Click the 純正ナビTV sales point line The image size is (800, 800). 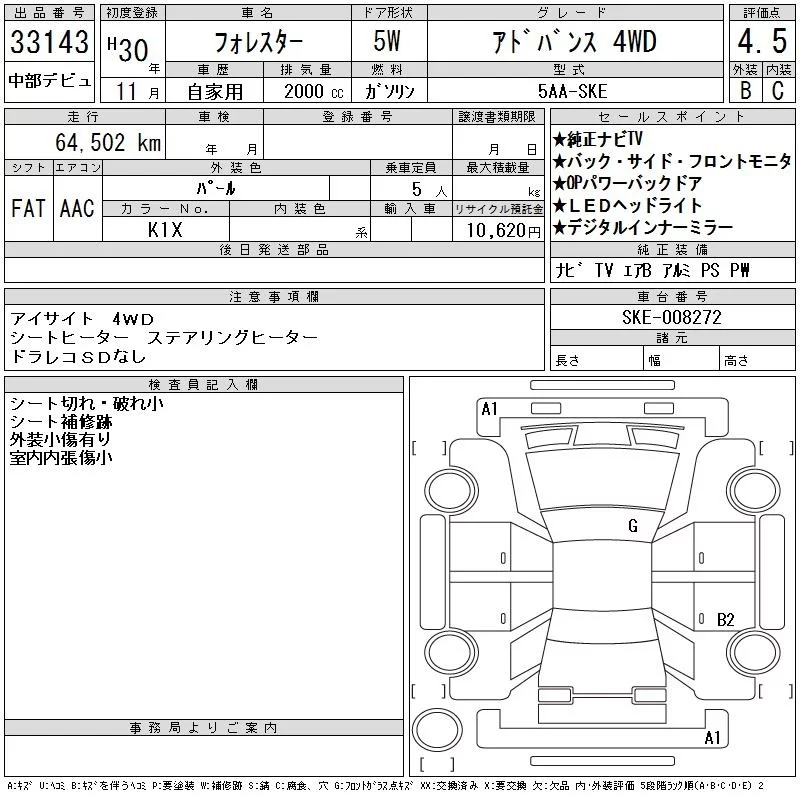pyautogui.click(x=597, y=139)
